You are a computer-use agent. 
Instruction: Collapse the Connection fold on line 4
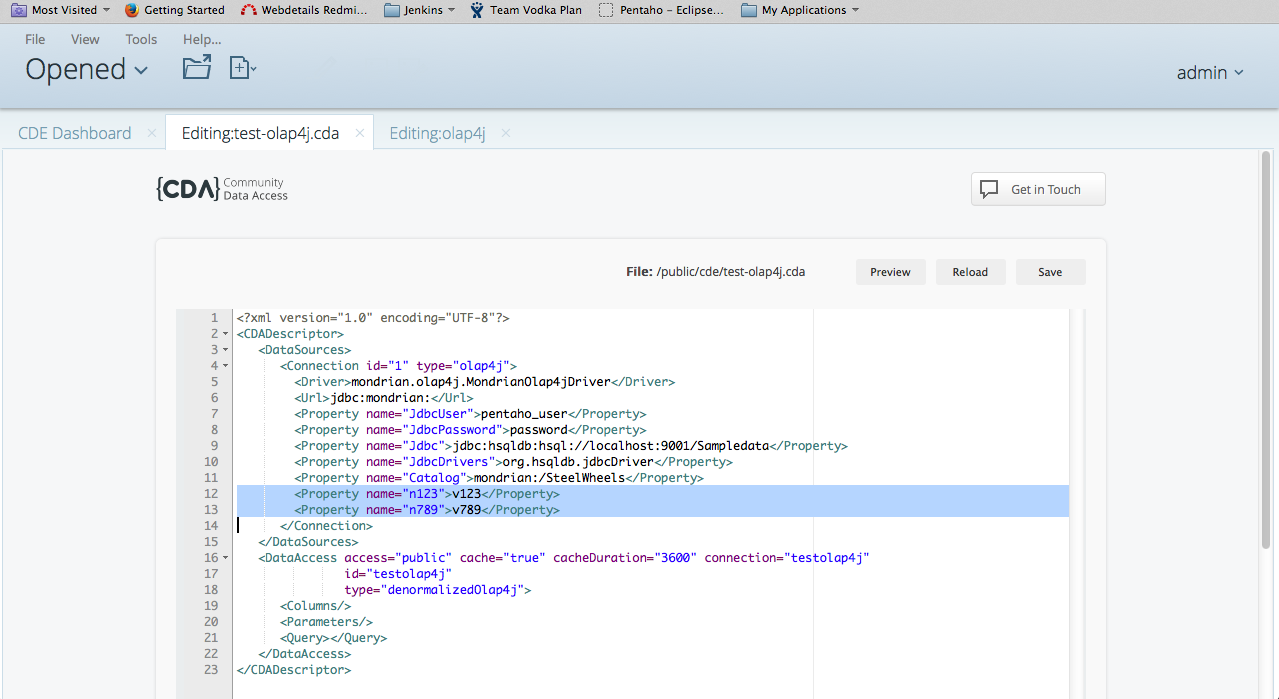pyautogui.click(x=226, y=365)
